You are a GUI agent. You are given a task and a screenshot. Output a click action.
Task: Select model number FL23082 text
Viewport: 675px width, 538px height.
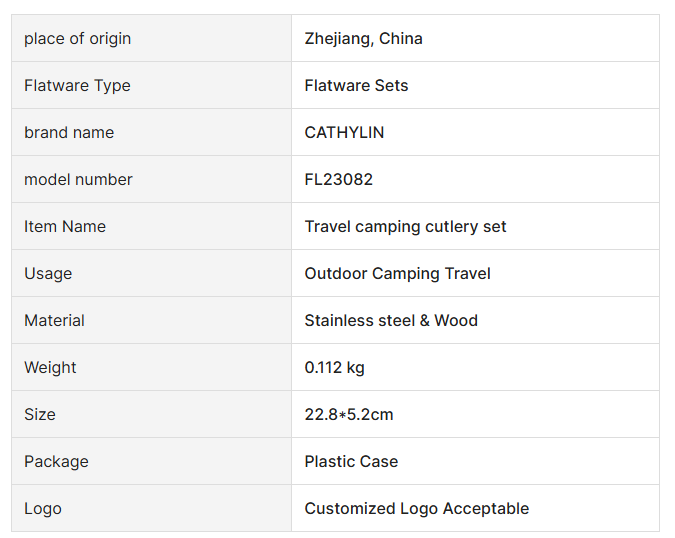[x=338, y=180]
